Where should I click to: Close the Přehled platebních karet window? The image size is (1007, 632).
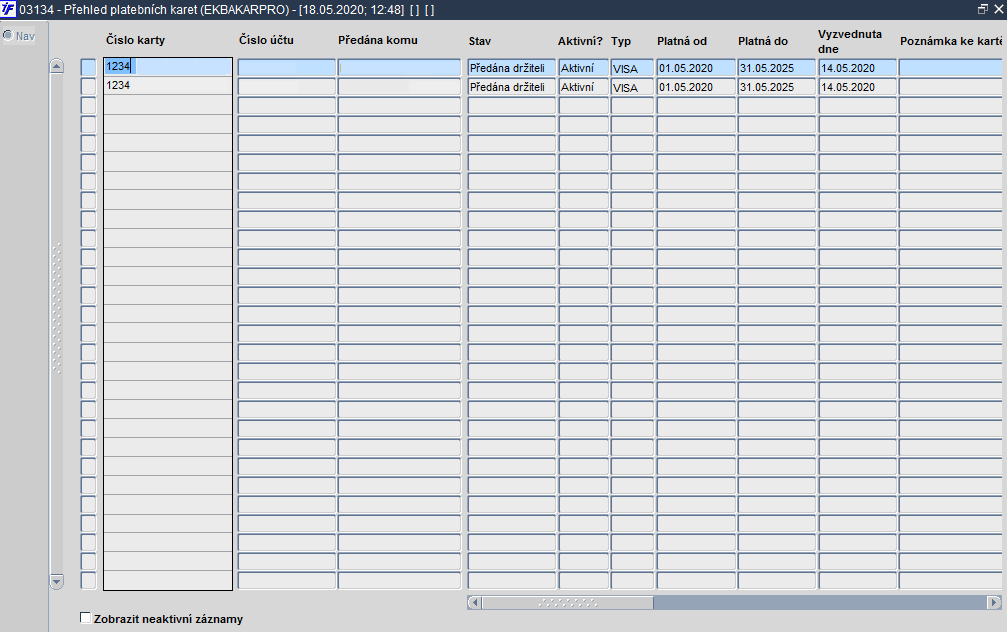tap(999, 9)
